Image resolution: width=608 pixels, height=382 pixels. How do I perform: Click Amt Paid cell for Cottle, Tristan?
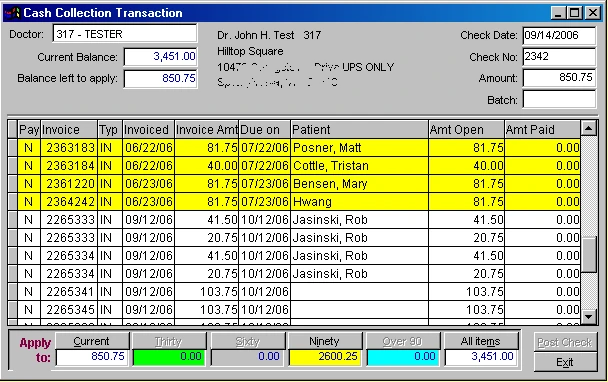pyautogui.click(x=542, y=166)
